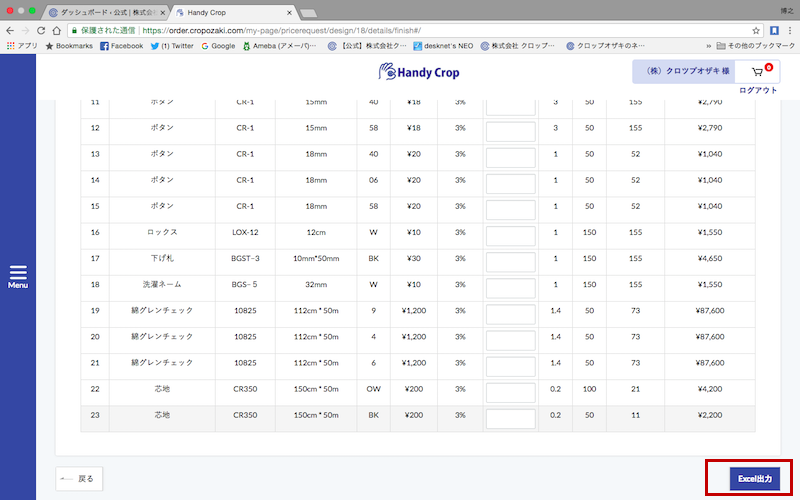Viewport: 800px width, 500px height.
Task: Click the Handy Crop logo
Action: click(x=418, y=72)
